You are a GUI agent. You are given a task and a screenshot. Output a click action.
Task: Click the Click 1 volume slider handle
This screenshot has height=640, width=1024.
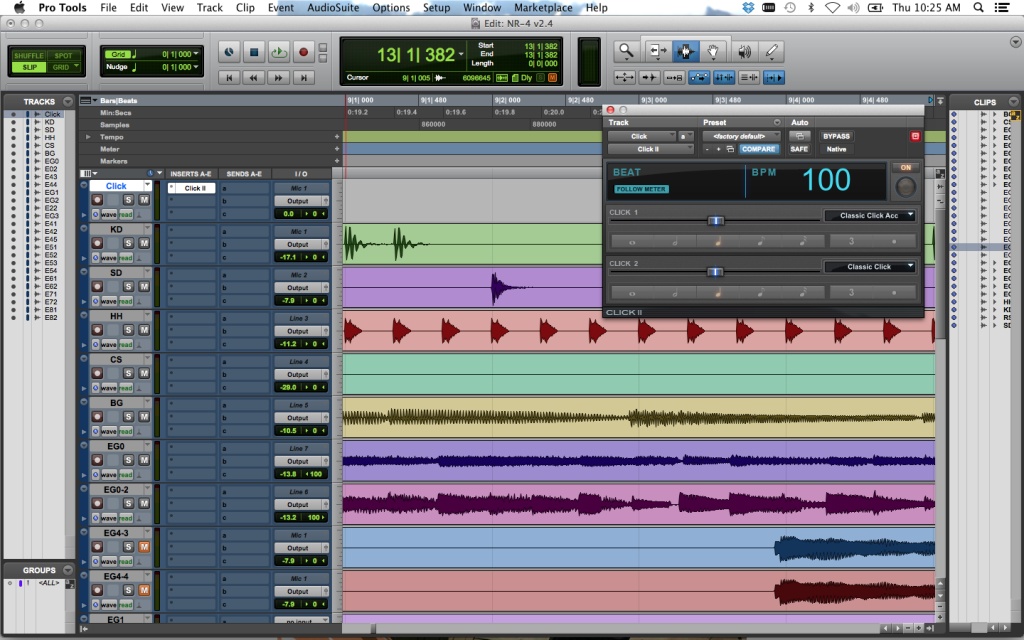[x=715, y=219]
